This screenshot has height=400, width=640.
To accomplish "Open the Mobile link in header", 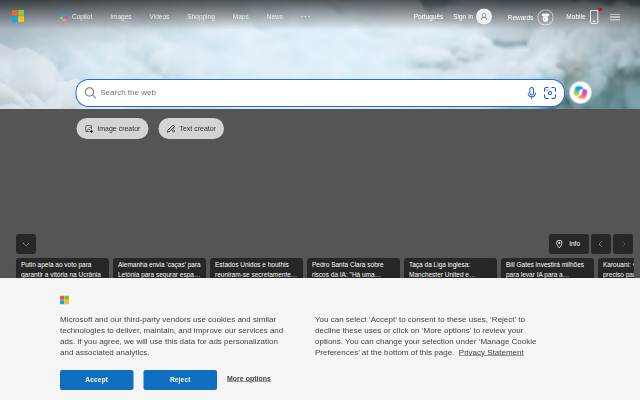I will pyautogui.click(x=576, y=17).
